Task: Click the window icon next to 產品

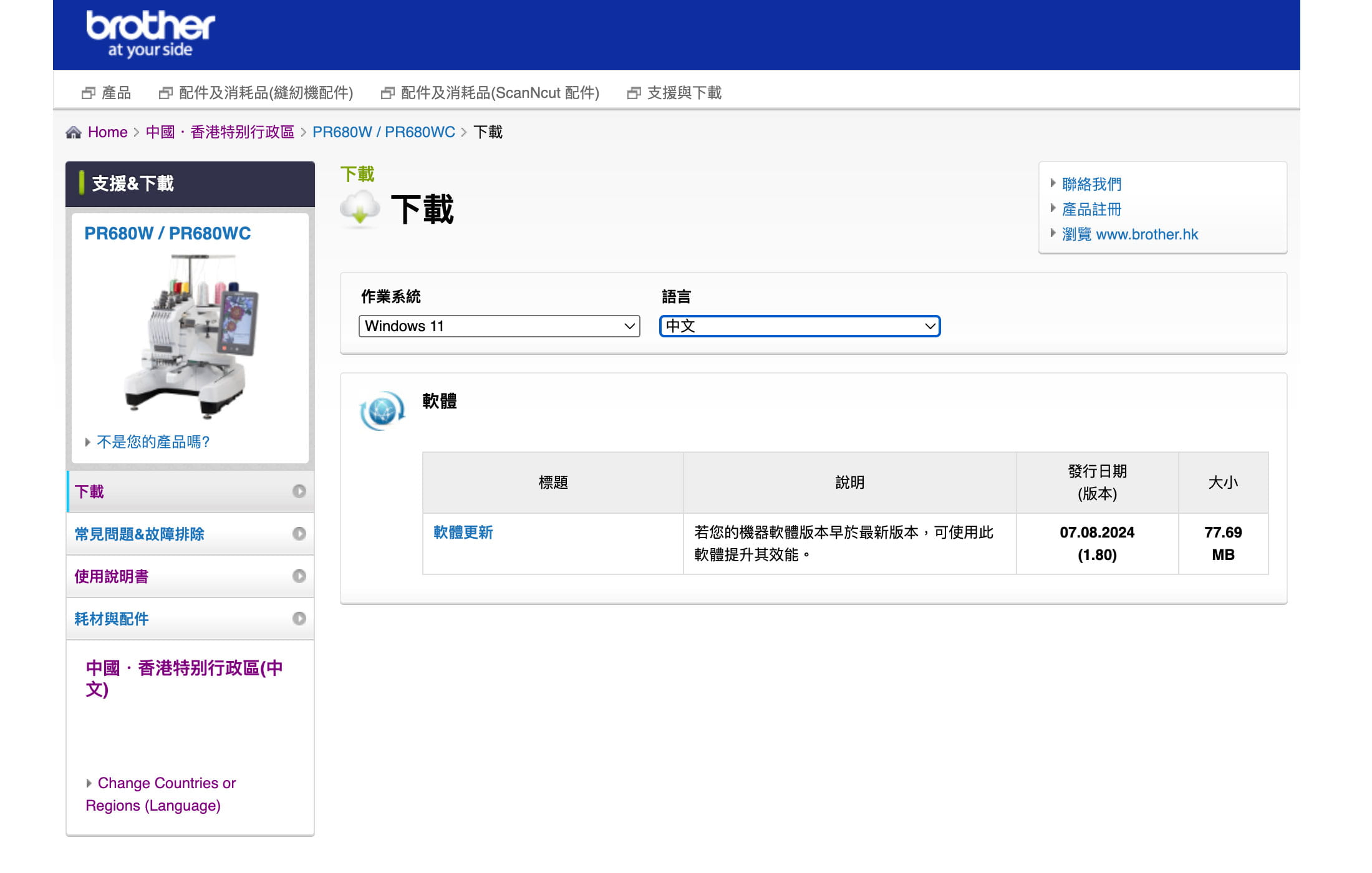Action: (89, 93)
